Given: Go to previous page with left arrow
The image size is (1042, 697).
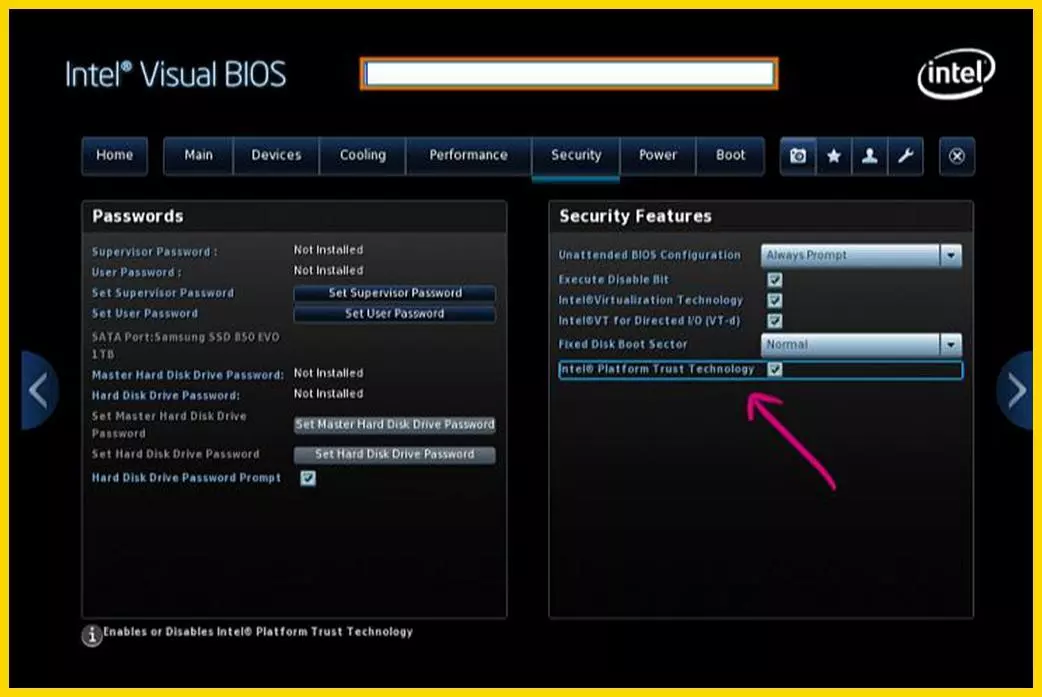Looking at the screenshot, I should coord(39,391).
